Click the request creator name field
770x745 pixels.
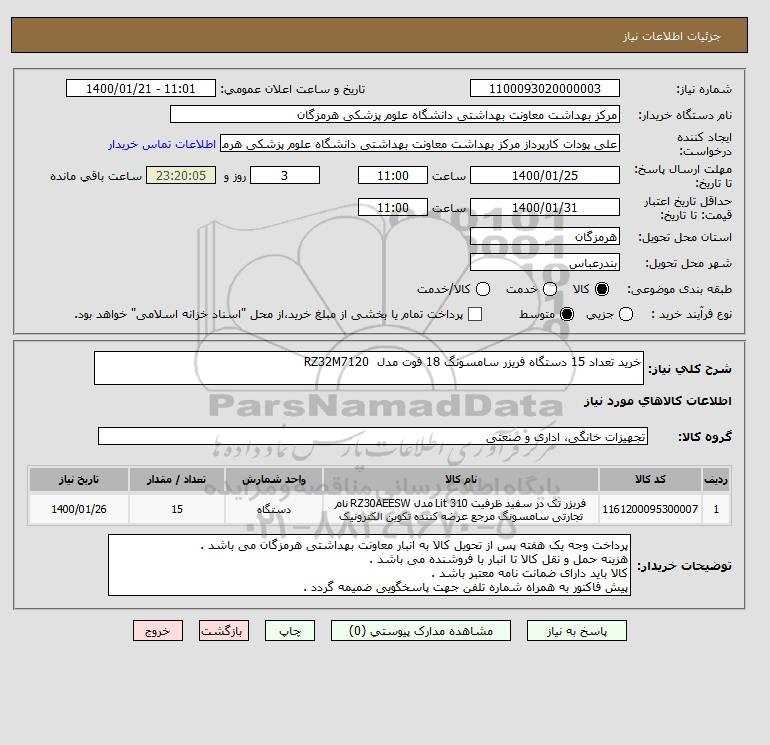420,144
